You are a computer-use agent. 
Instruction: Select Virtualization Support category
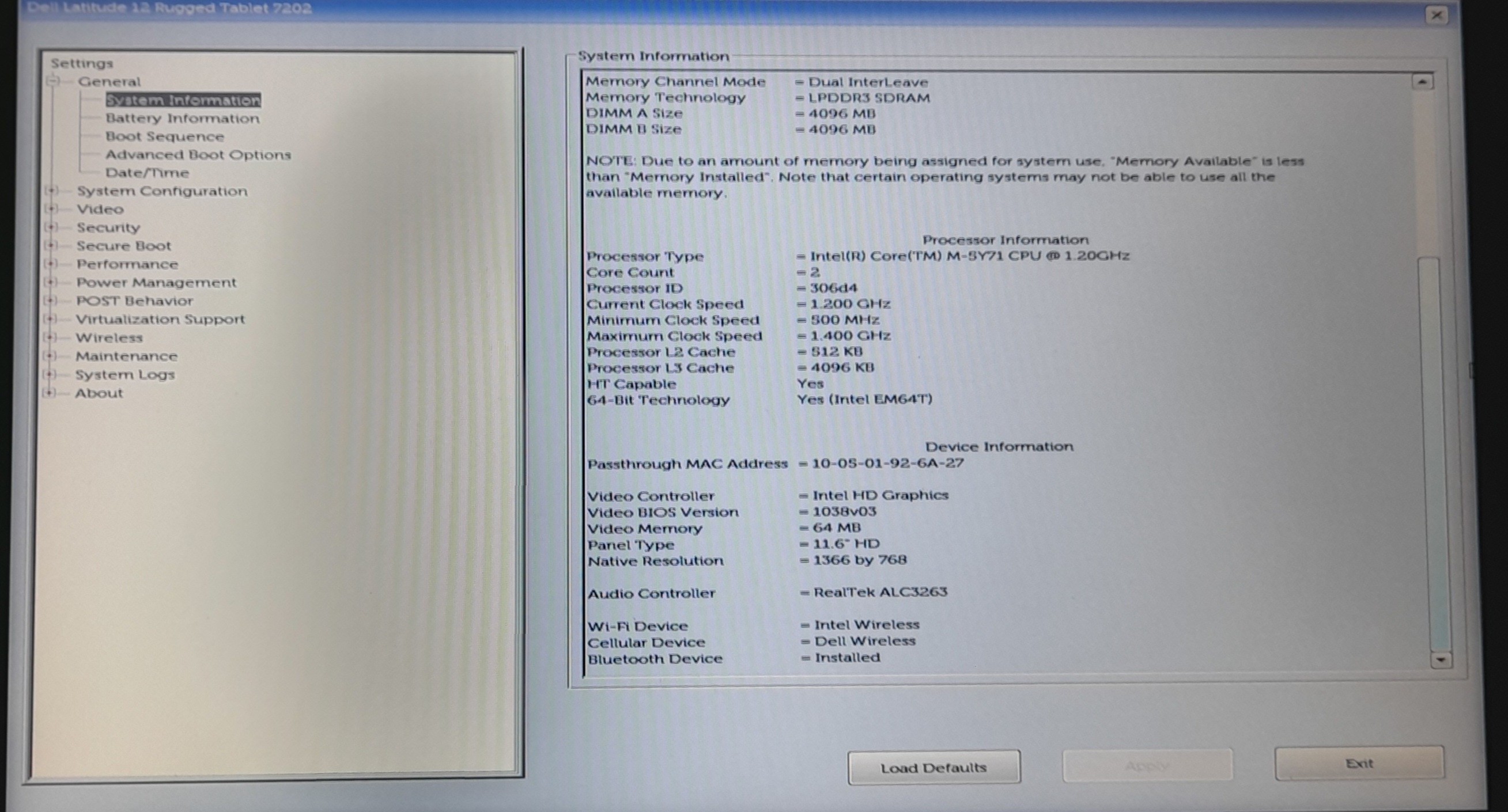(160, 319)
